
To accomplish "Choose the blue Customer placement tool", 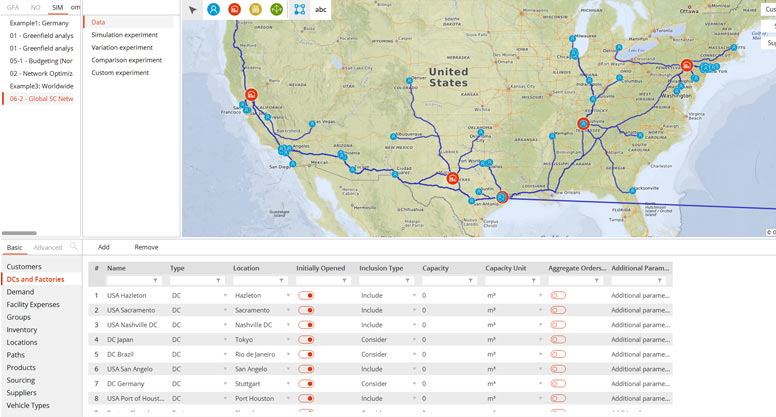I will 213,9.
